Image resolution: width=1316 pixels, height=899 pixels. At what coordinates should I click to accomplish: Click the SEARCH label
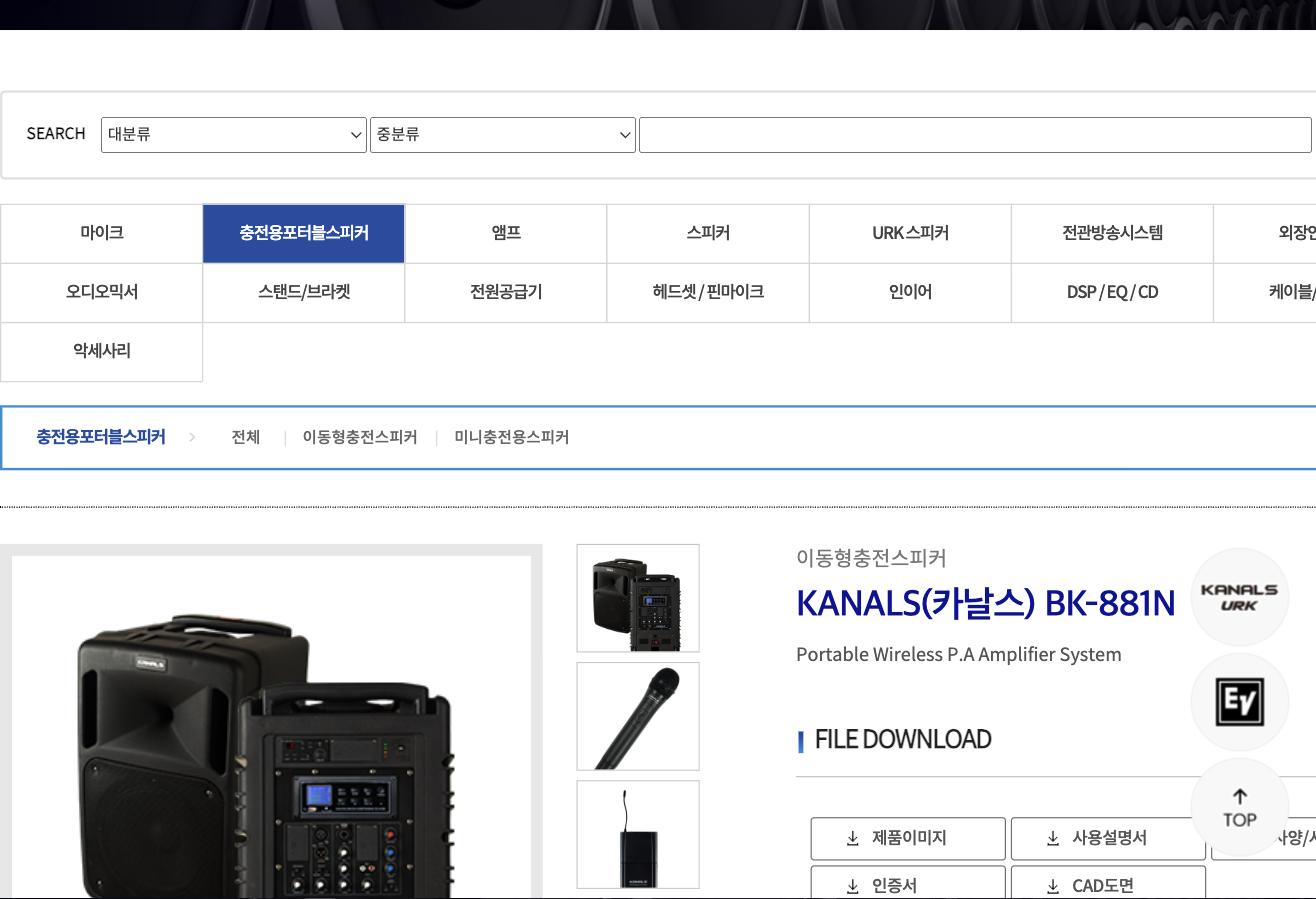[56, 134]
